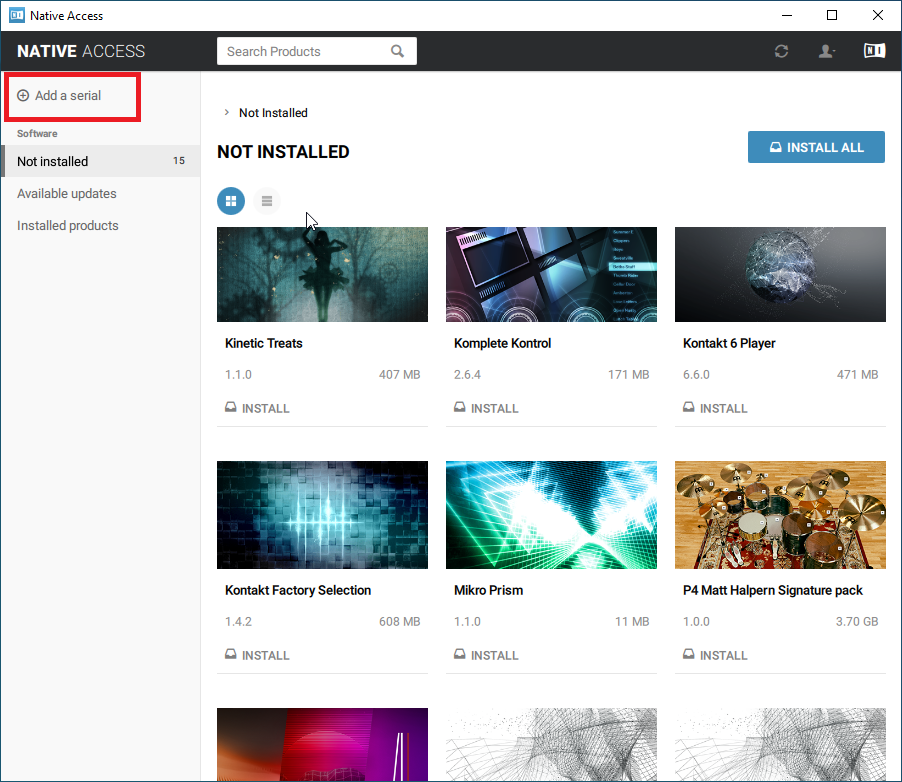This screenshot has width=902, height=782.
Task: Click the search magnifier icon
Action: pos(398,52)
